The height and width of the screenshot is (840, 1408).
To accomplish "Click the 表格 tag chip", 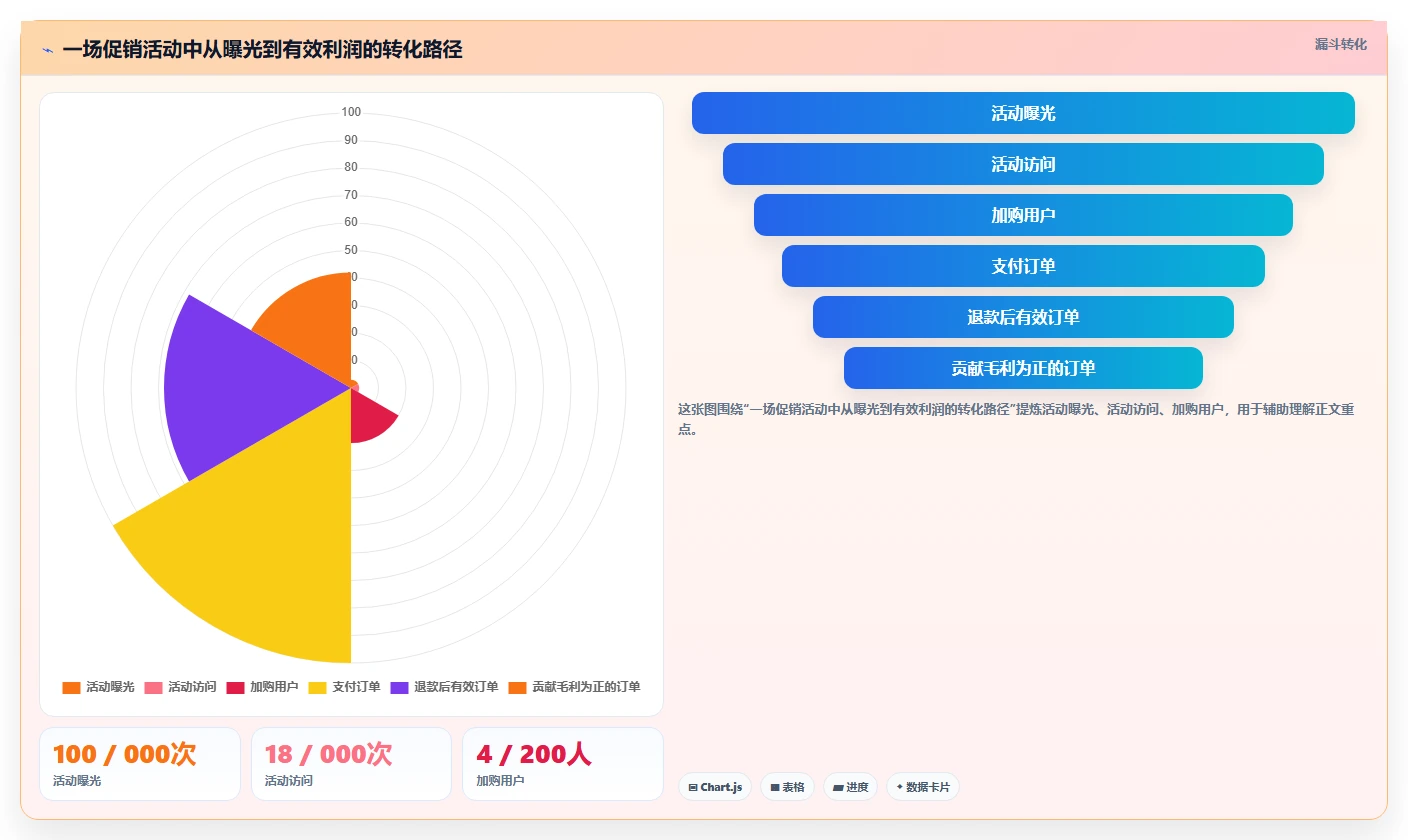I will pyautogui.click(x=788, y=787).
